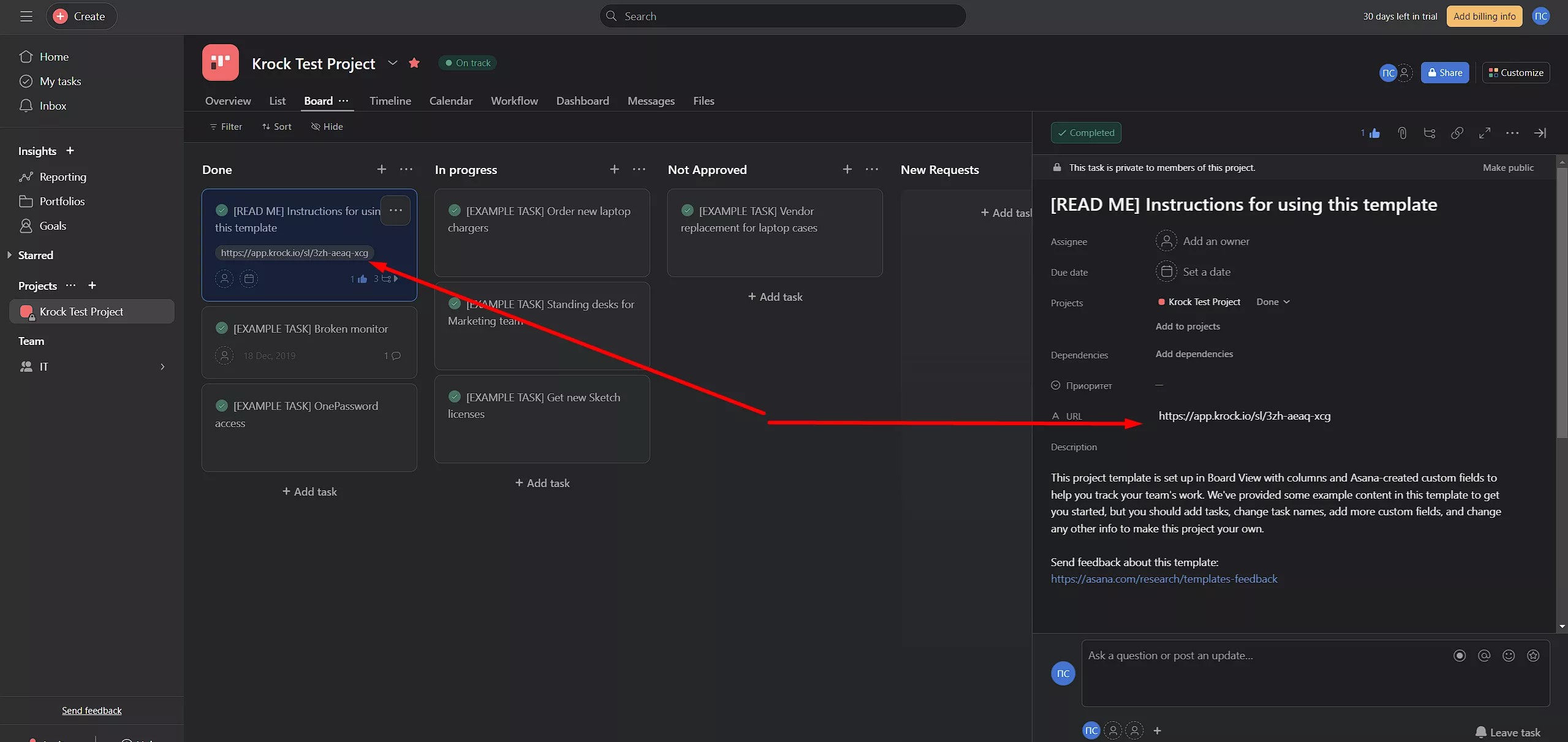Expand task to full screen icon
Viewport: 1568px width, 742px height.
click(1485, 134)
